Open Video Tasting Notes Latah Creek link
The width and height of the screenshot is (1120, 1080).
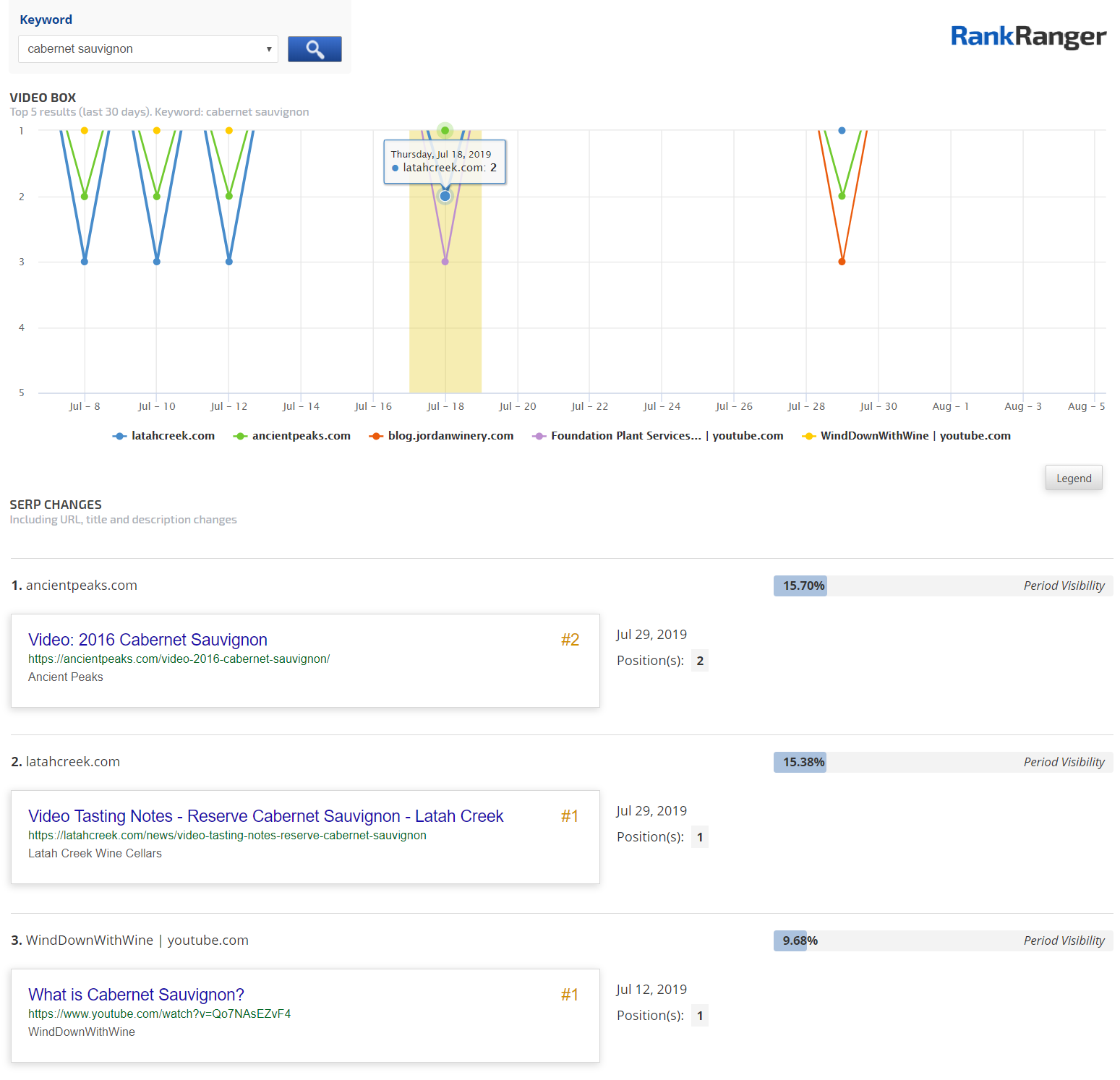265,816
